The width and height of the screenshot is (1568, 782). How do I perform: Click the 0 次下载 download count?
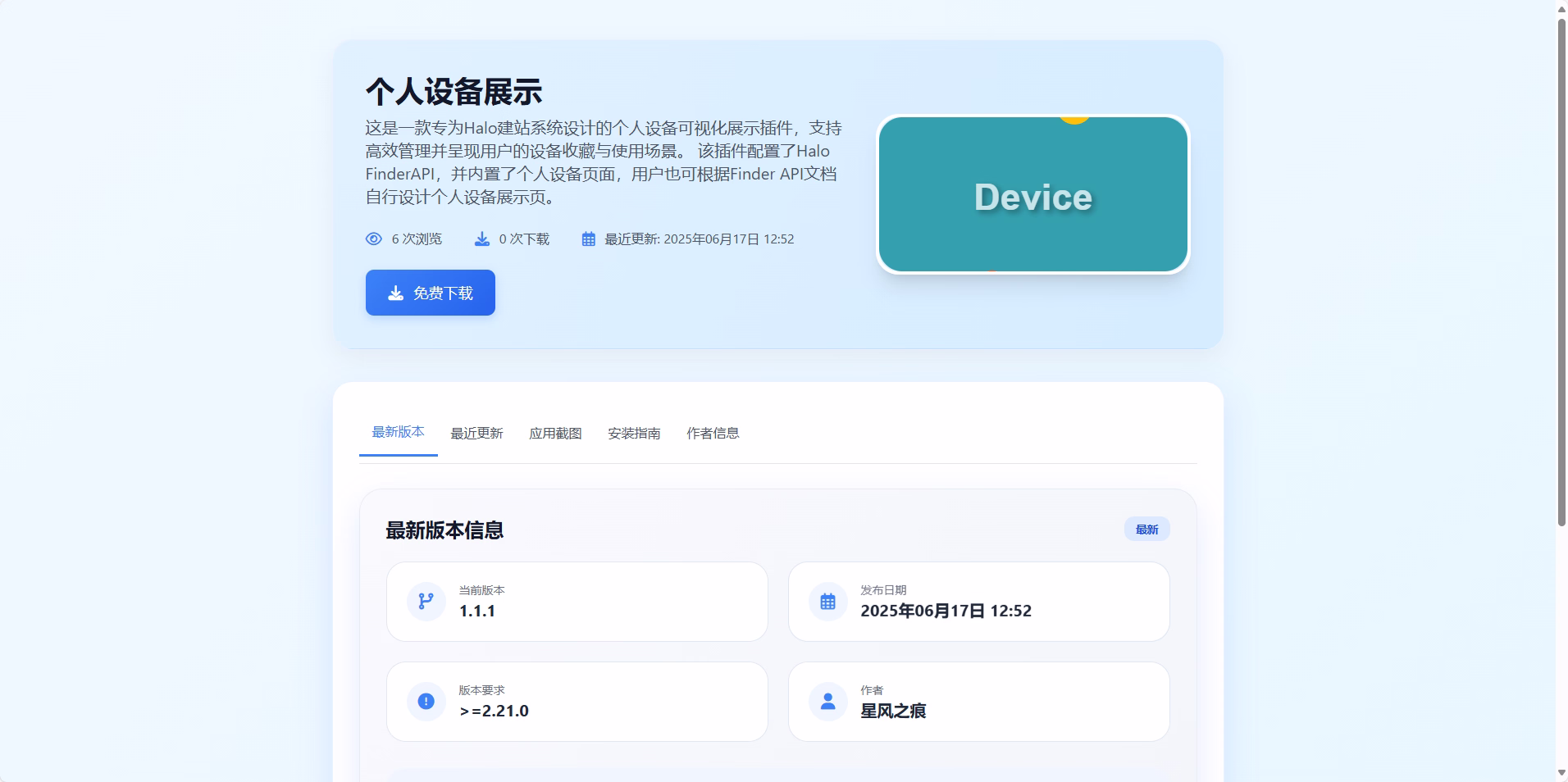[x=524, y=239]
